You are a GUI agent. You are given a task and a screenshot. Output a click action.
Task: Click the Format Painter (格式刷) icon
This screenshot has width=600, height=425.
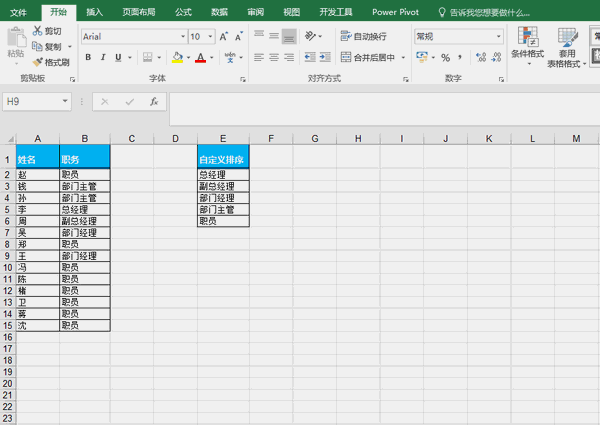click(x=36, y=62)
